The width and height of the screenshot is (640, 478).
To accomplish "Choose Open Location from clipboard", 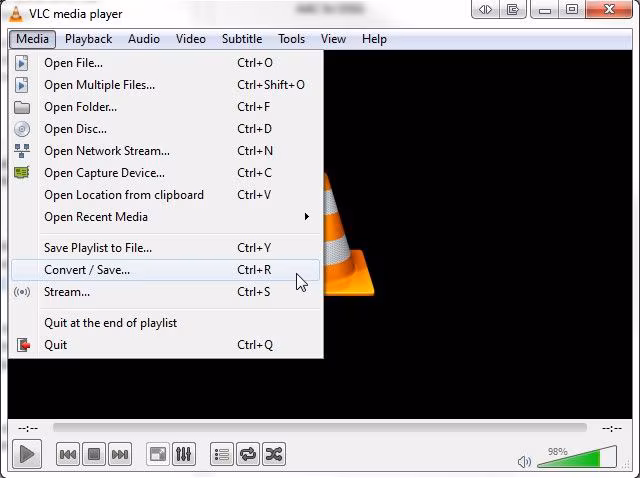I will pos(165,195).
